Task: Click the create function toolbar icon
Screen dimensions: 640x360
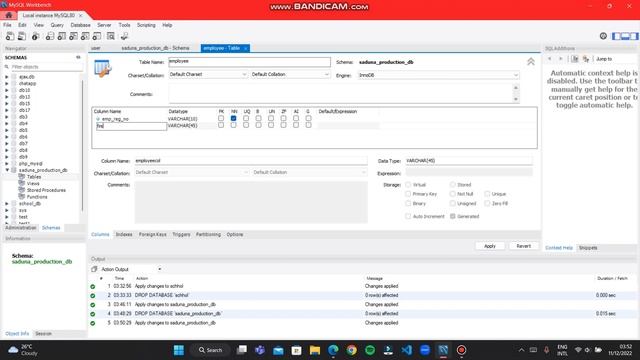Action: (97, 36)
